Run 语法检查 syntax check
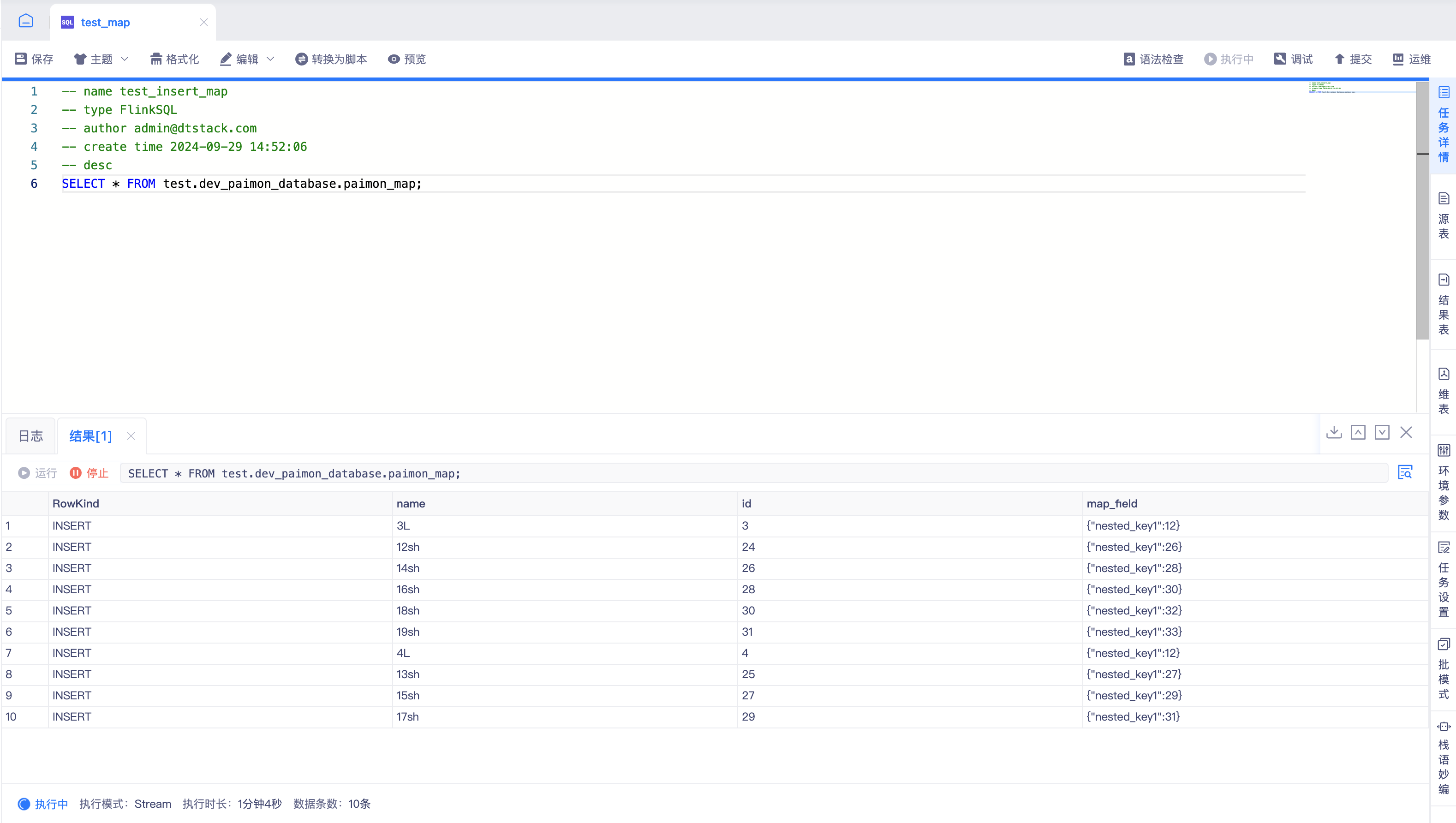Image resolution: width=1456 pixels, height=823 pixels. (x=1154, y=59)
